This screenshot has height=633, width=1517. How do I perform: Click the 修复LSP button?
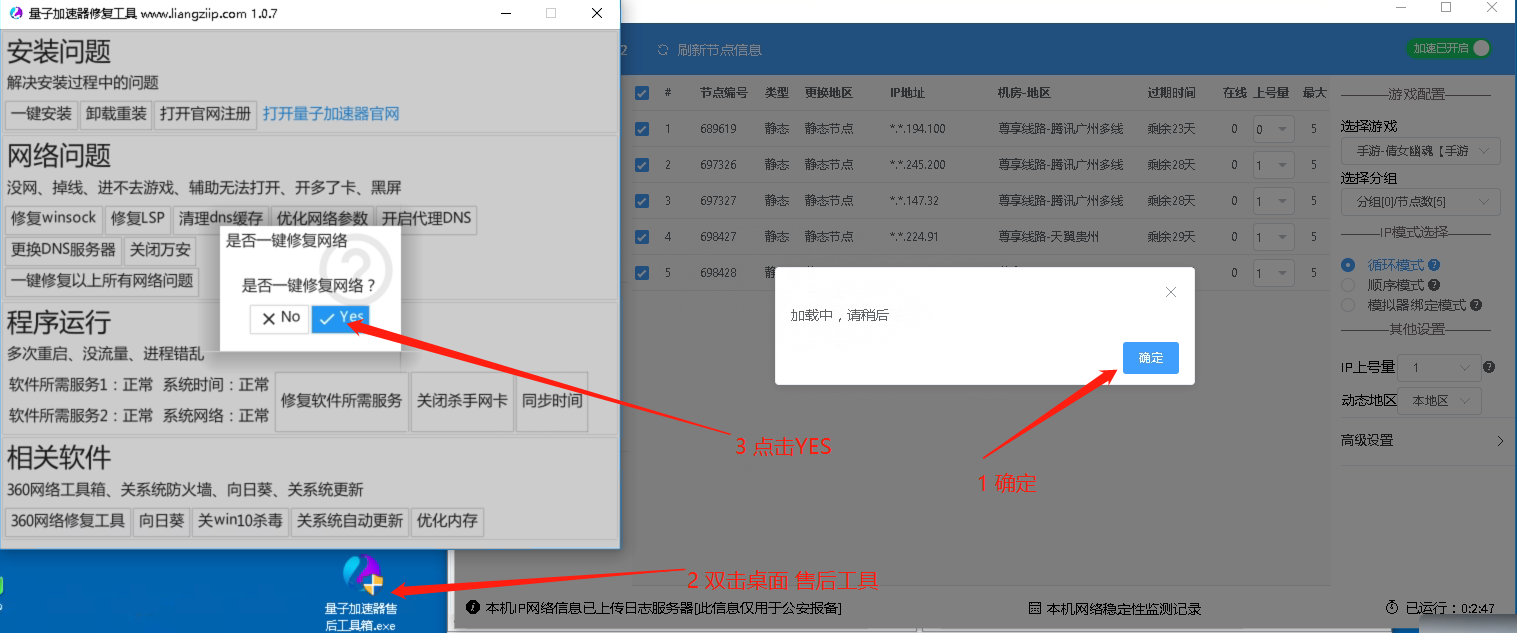coord(138,218)
